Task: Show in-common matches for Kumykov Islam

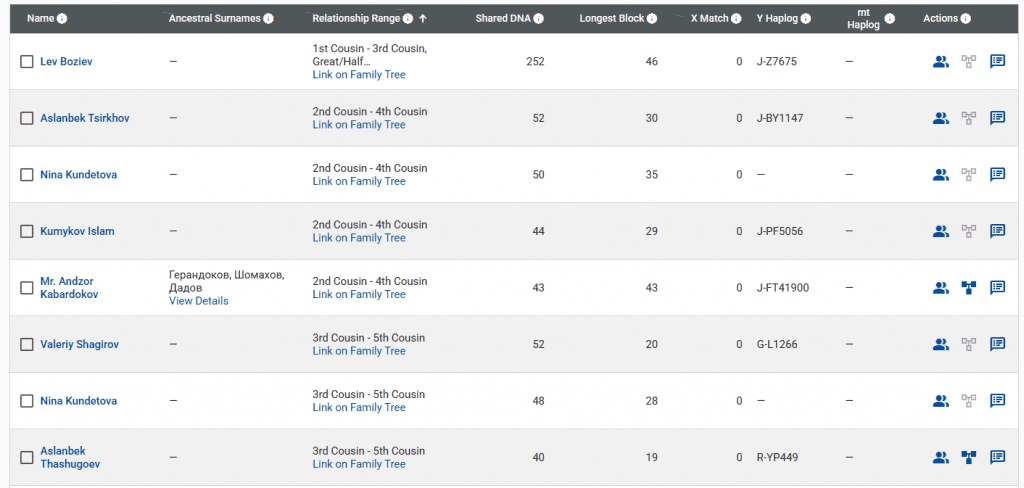Action: 940,231
